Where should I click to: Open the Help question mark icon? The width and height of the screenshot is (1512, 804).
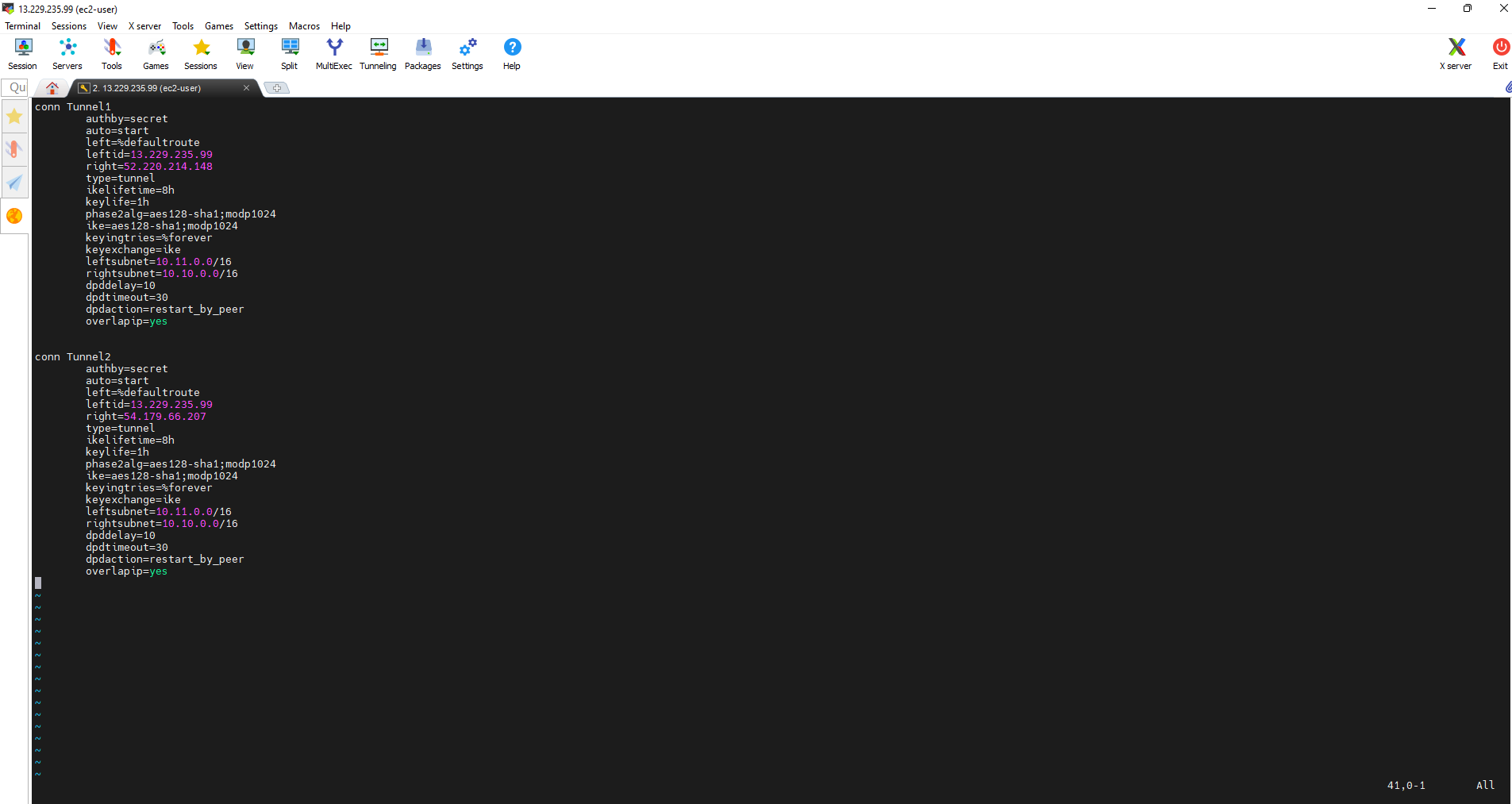512,54
